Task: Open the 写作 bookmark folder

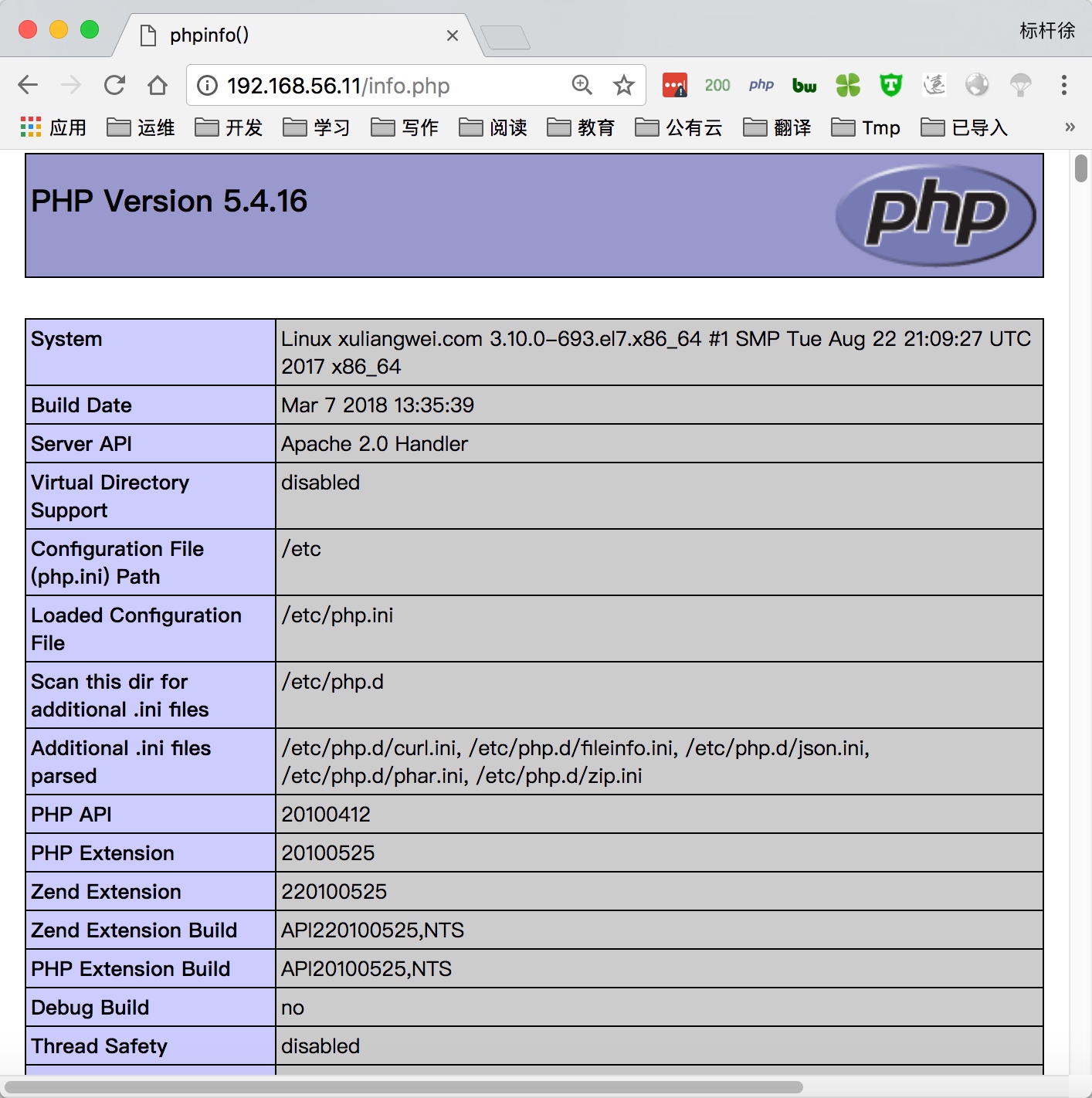Action: click(x=405, y=127)
